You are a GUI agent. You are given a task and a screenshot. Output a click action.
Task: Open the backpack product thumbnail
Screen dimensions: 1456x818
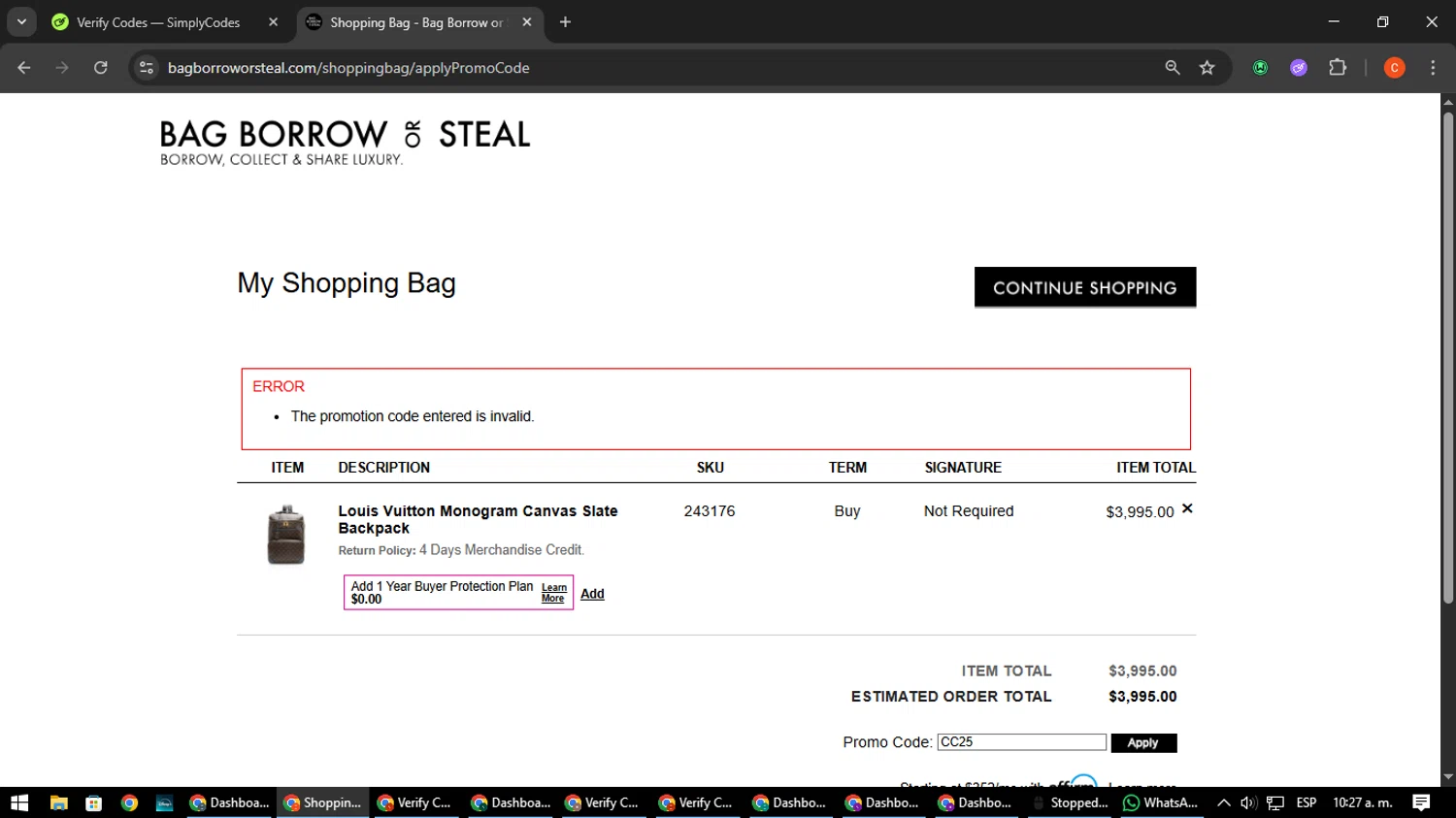coord(286,535)
